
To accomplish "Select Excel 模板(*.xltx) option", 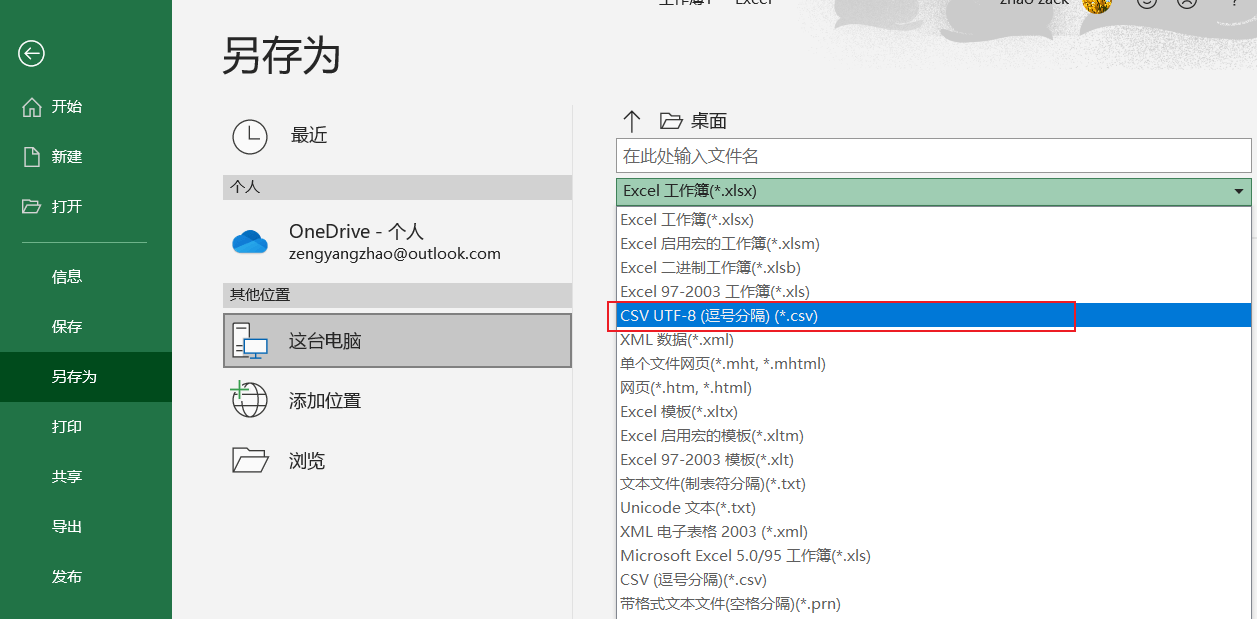I will coord(933,411).
